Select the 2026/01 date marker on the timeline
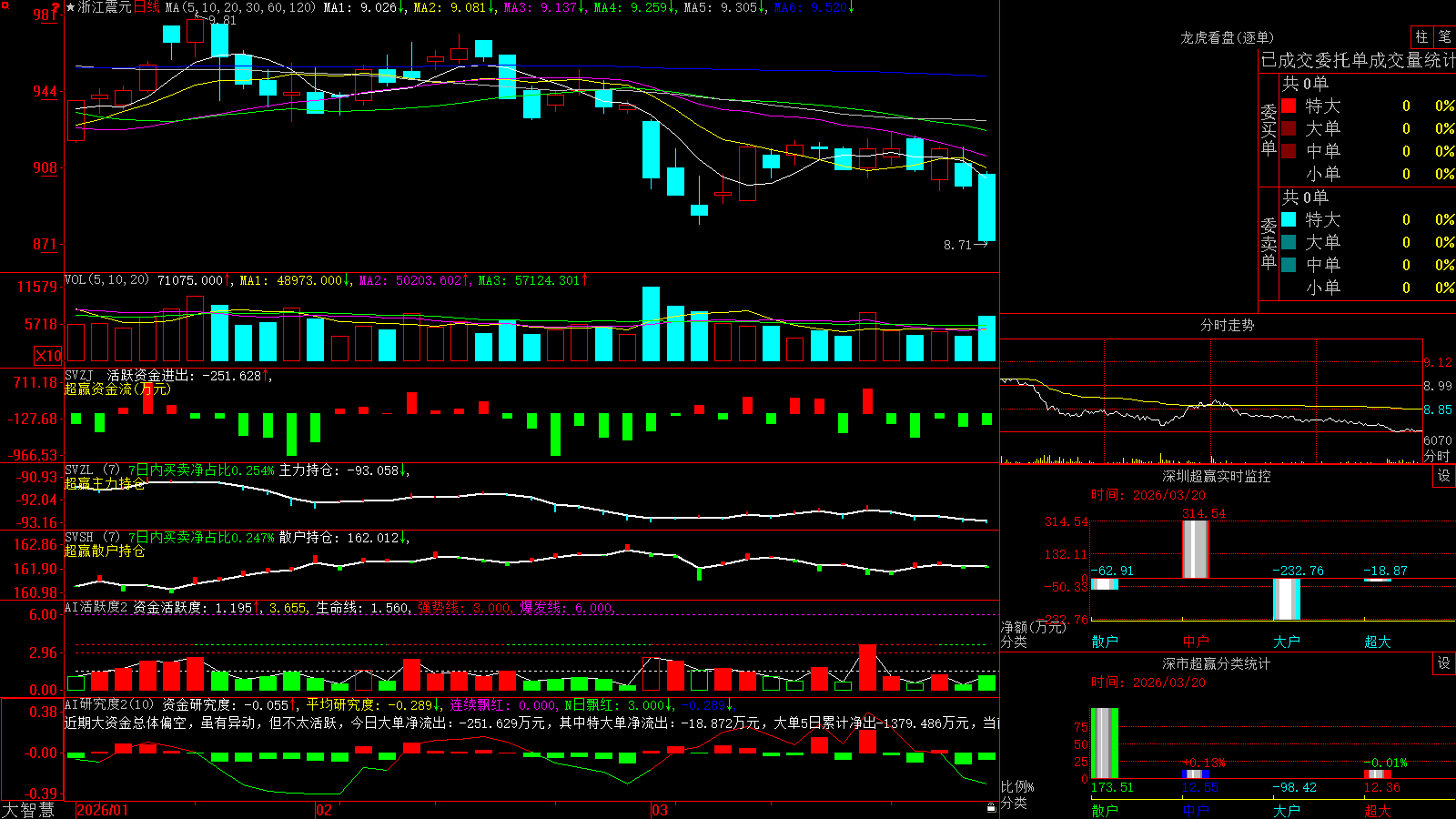The image size is (1456, 819). tap(103, 810)
